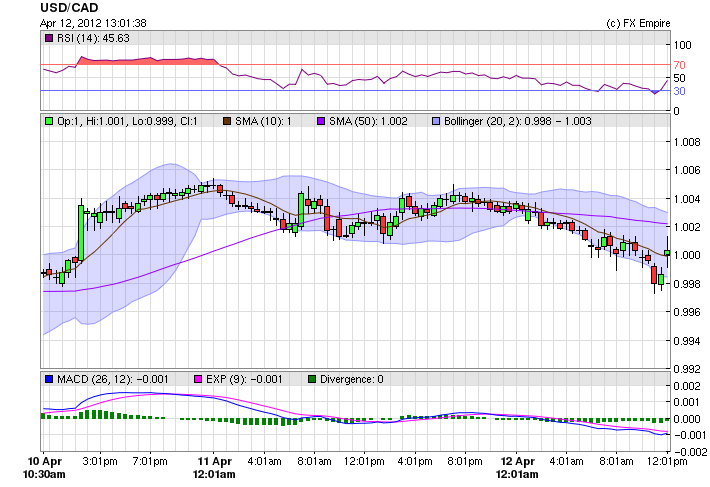Click the 0.001 MACD axis label
The height and width of the screenshot is (487, 710).
pos(687,402)
